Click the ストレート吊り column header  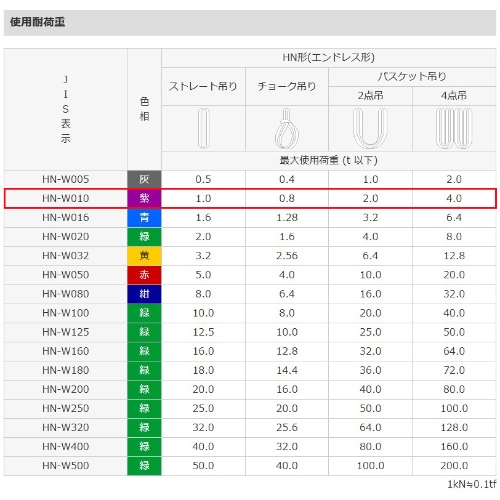203,86
